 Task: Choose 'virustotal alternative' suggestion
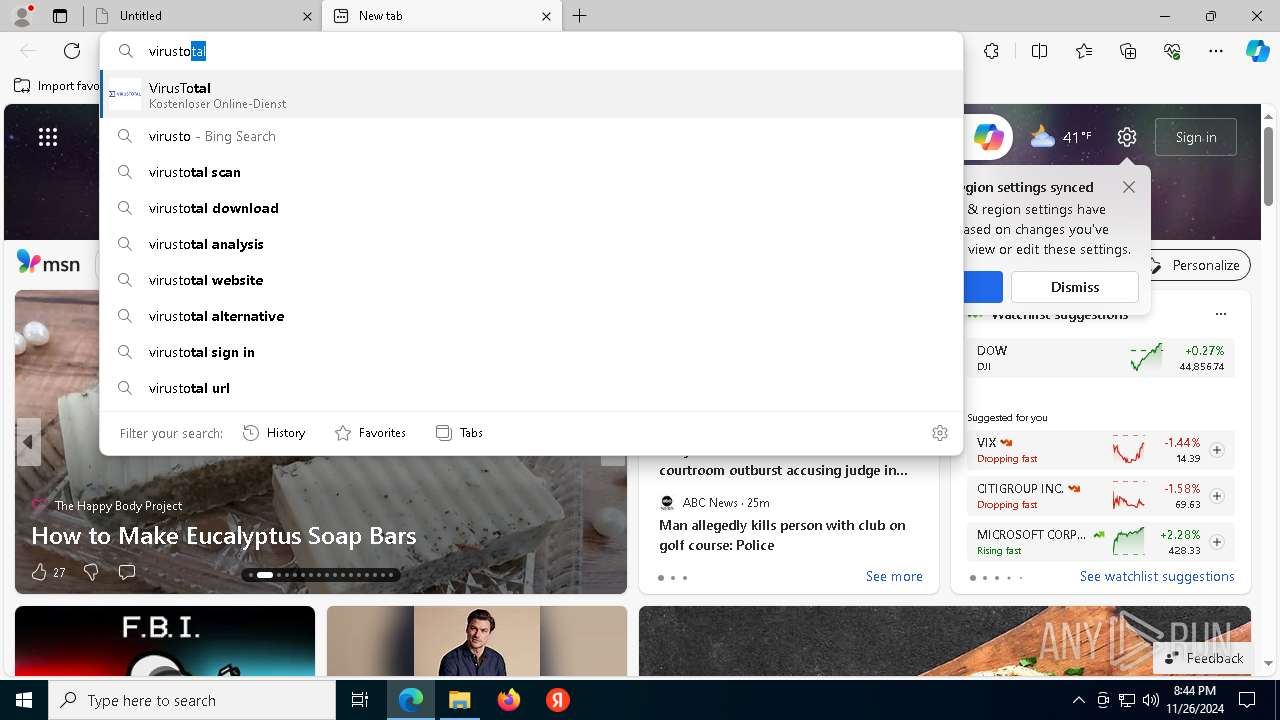point(531,316)
